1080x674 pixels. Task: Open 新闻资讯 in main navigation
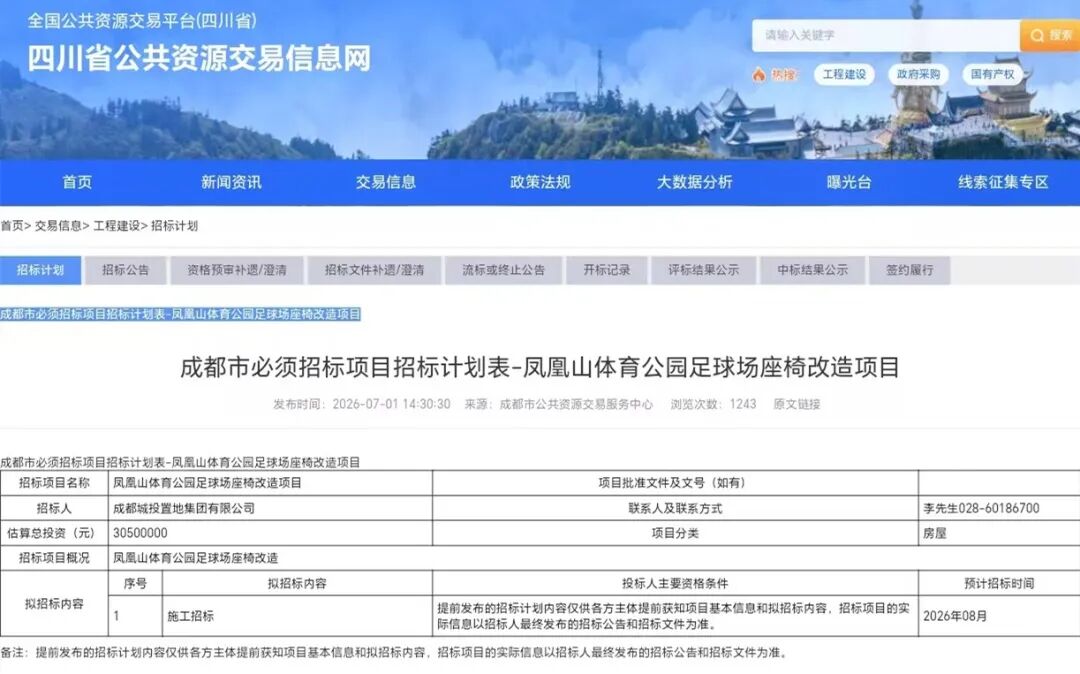click(x=231, y=182)
